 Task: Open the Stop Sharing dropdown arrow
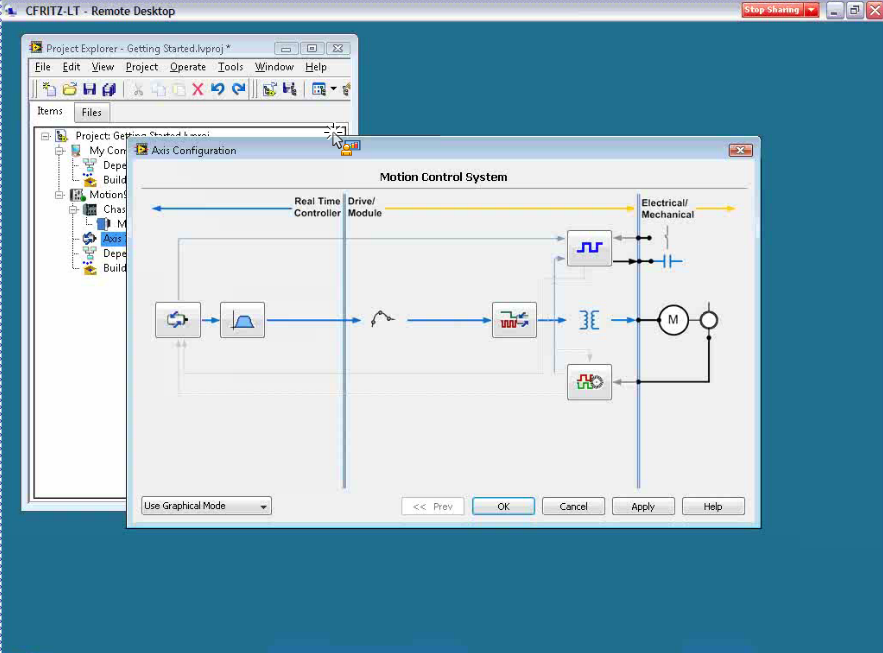tap(811, 10)
